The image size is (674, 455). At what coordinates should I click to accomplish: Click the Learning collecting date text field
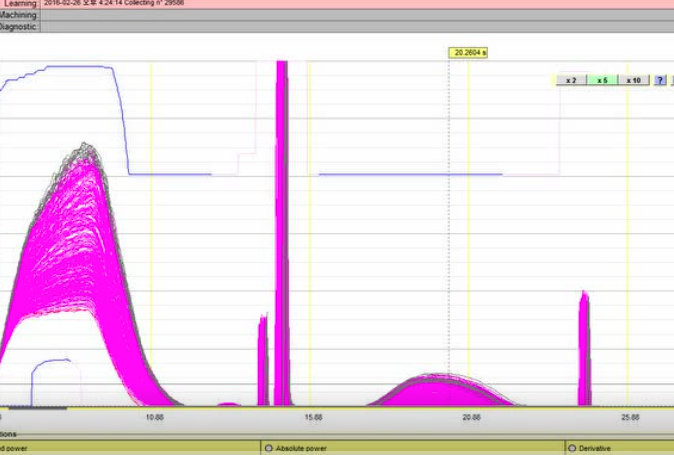click(120, 3)
